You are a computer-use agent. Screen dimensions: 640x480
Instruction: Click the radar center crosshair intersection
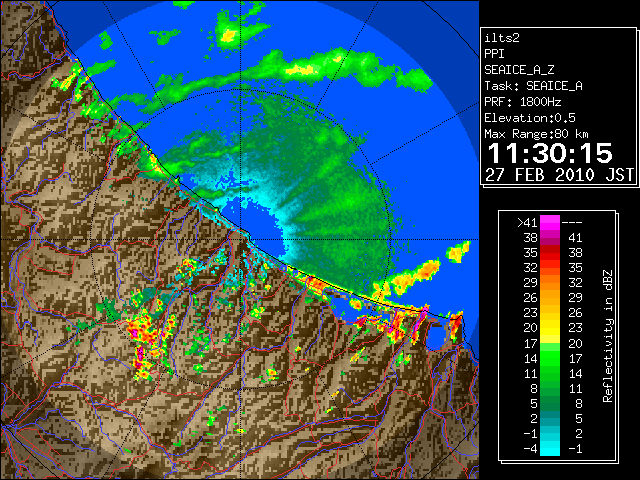241,239
